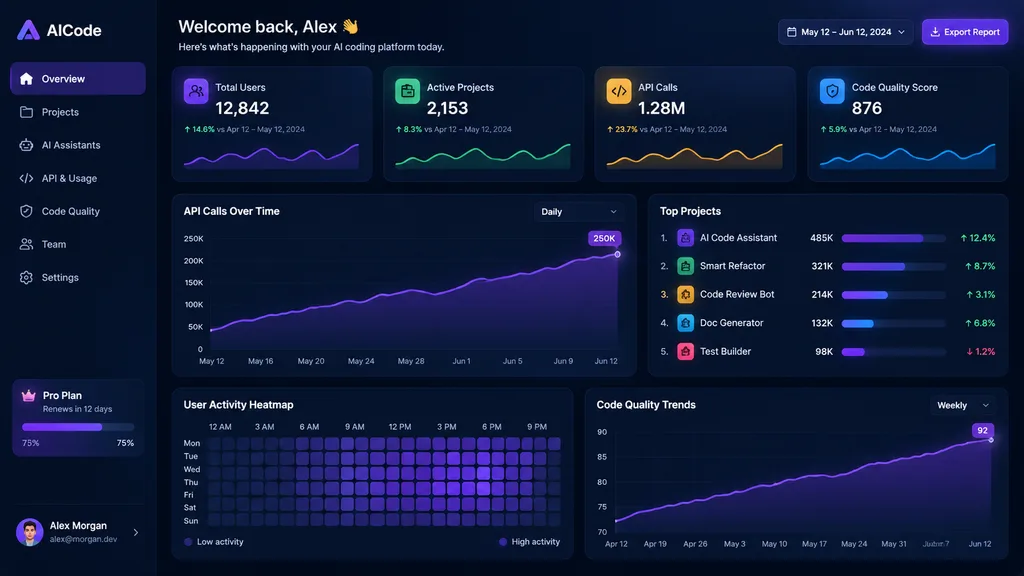Click the Wed row label in heatmap
This screenshot has height=576, width=1024.
pos(191,469)
